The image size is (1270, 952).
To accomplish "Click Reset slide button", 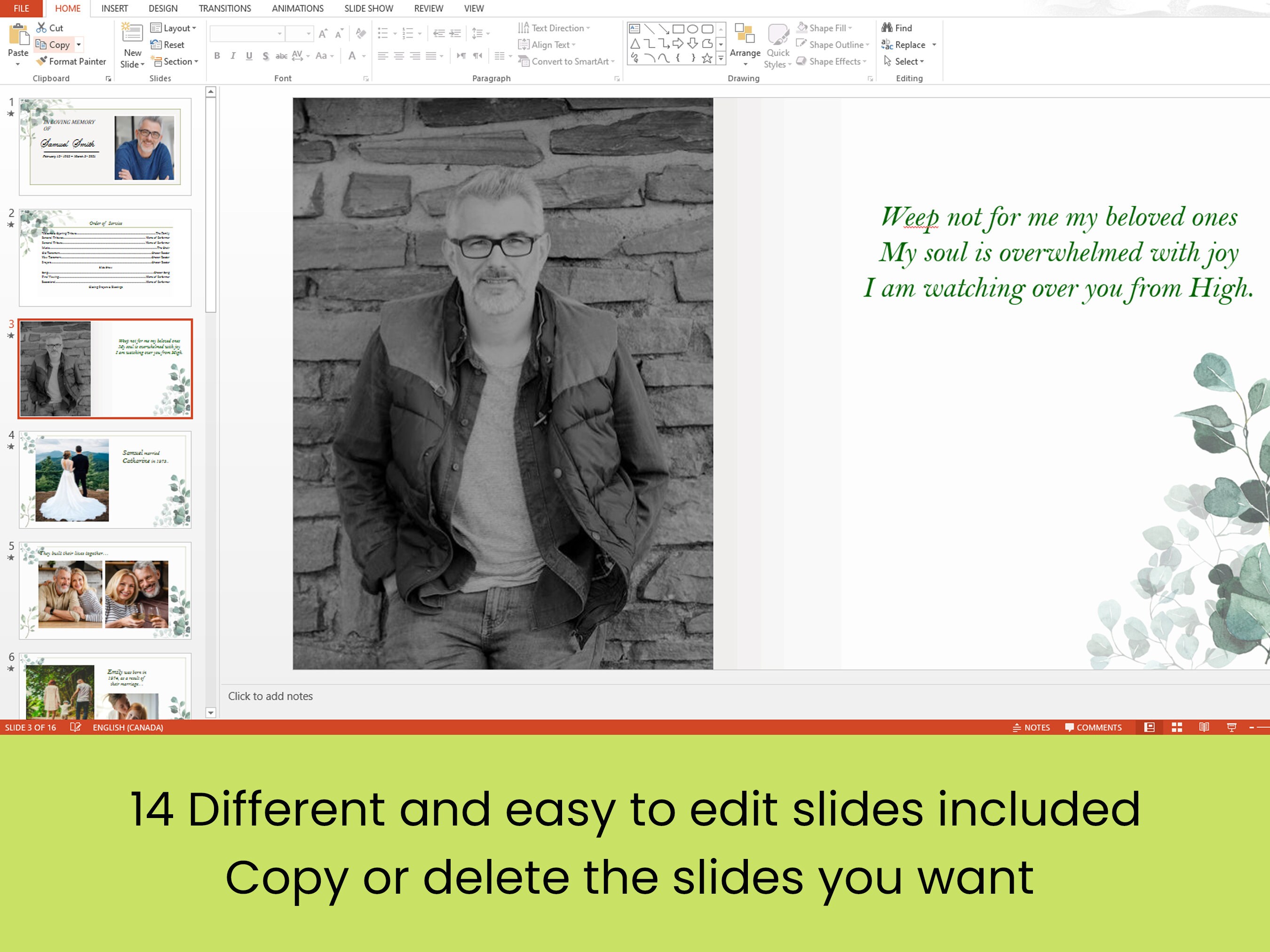I will [x=167, y=45].
